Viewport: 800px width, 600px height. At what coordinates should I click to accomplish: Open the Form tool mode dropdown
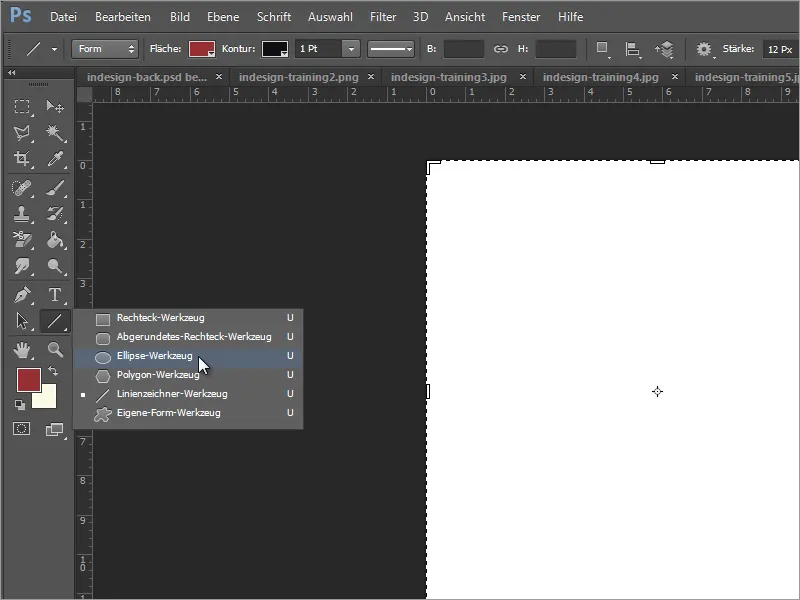(105, 49)
